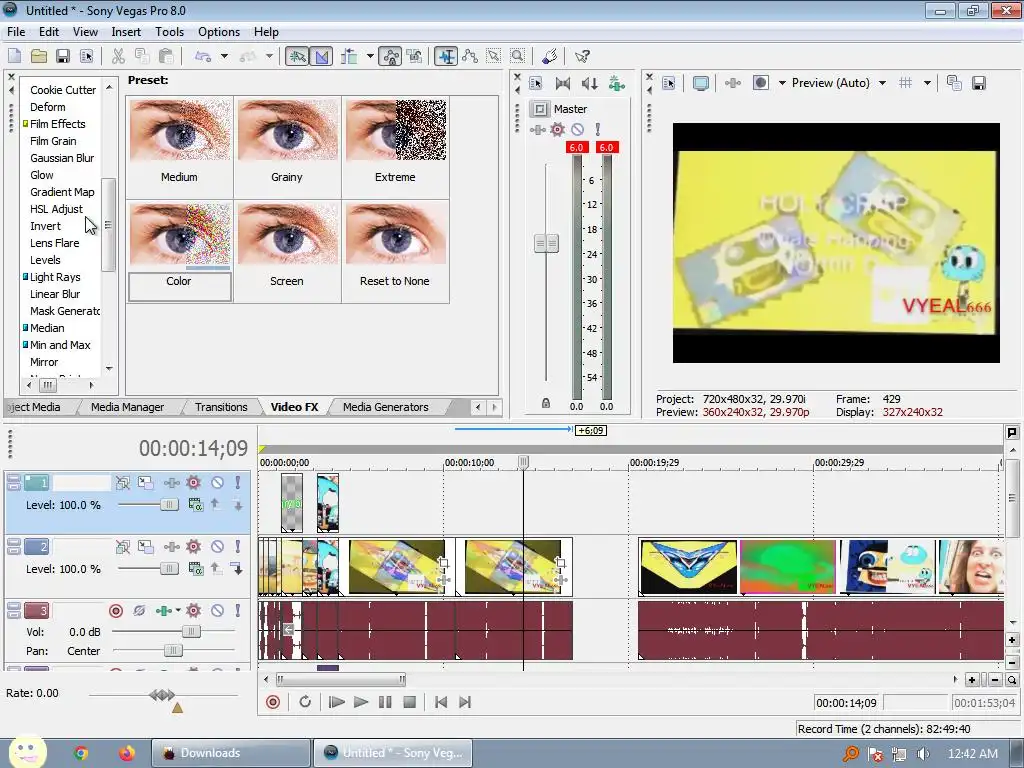Select the Film Grain effect in list
The width and height of the screenshot is (1024, 768).
53,140
